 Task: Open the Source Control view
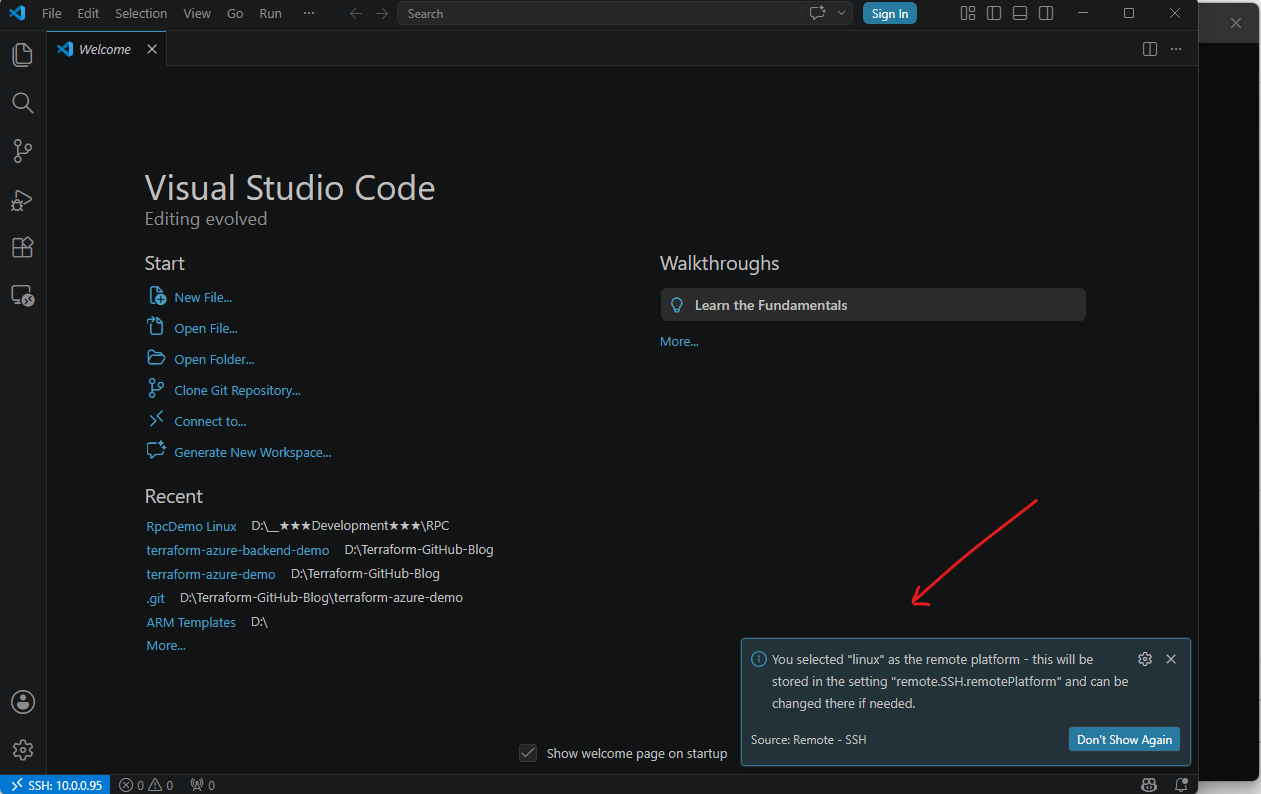[x=22, y=151]
